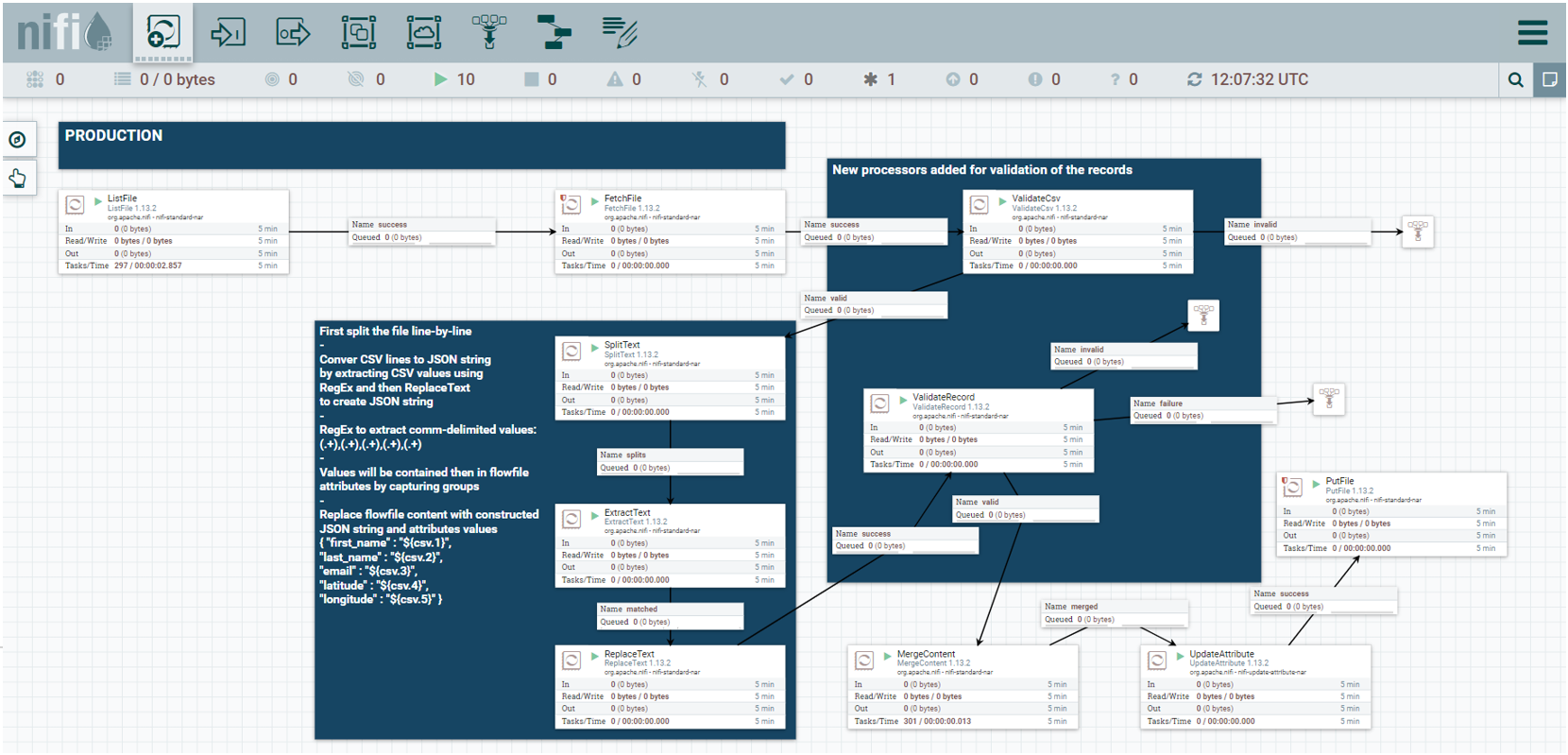Click the funnel above ValidateRecord invalid connection
The height and width of the screenshot is (755, 1568).
coord(1202,315)
